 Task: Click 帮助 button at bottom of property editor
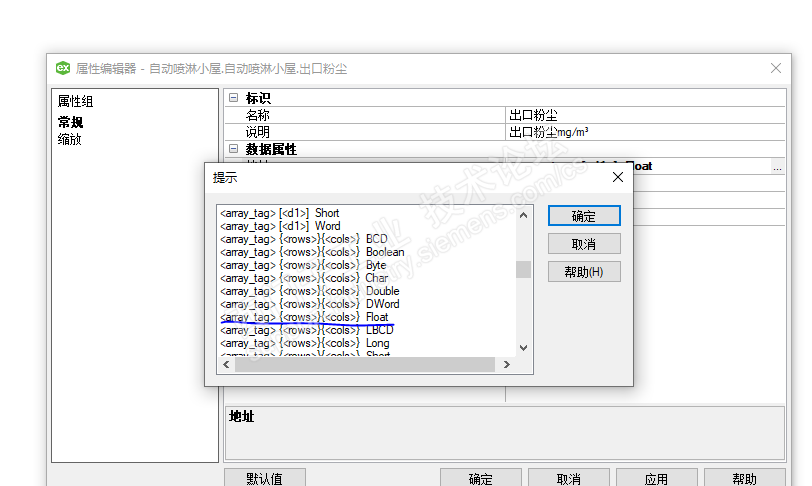coord(745,478)
